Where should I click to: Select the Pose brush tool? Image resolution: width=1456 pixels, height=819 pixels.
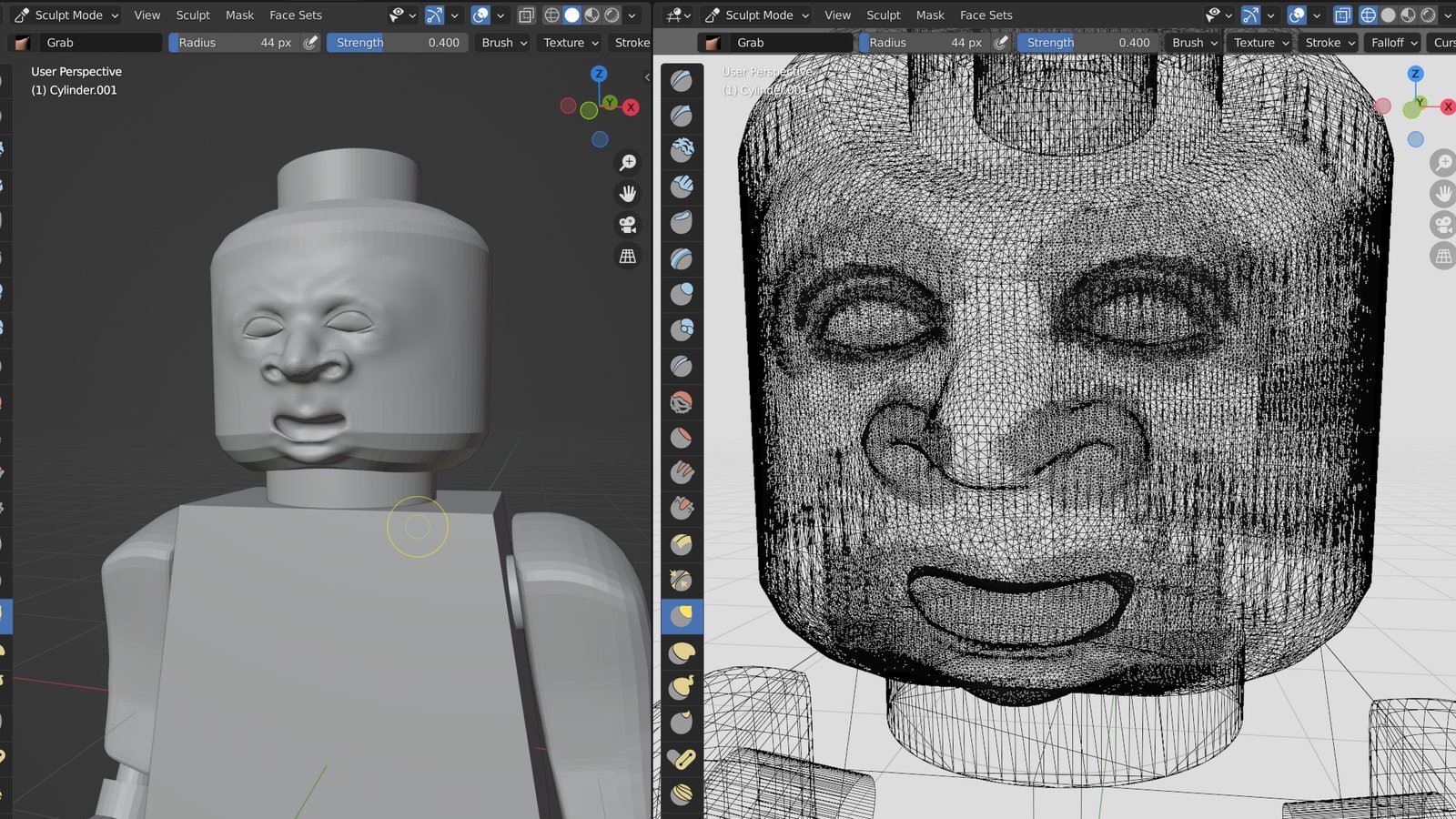coord(682,759)
